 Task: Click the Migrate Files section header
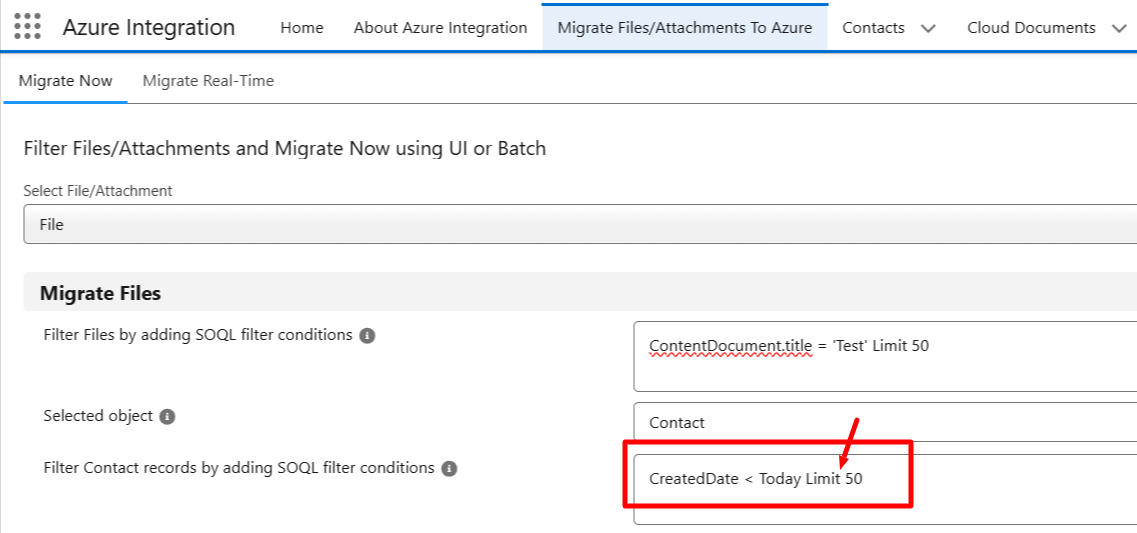[580, 292]
